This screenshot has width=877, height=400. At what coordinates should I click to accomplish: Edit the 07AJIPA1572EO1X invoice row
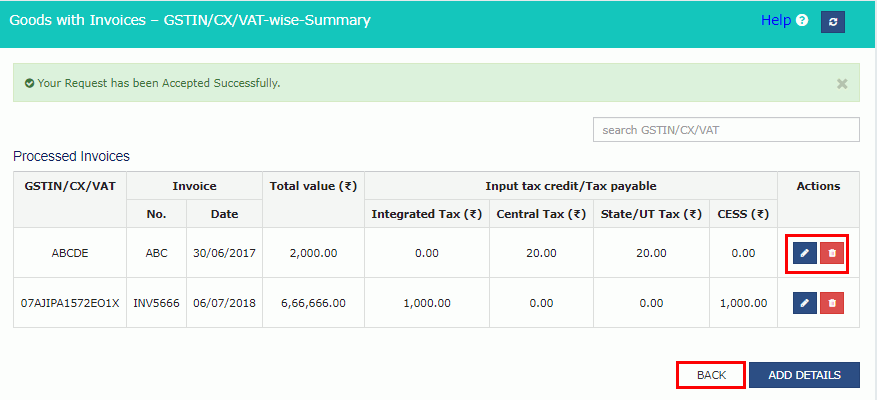tap(804, 303)
